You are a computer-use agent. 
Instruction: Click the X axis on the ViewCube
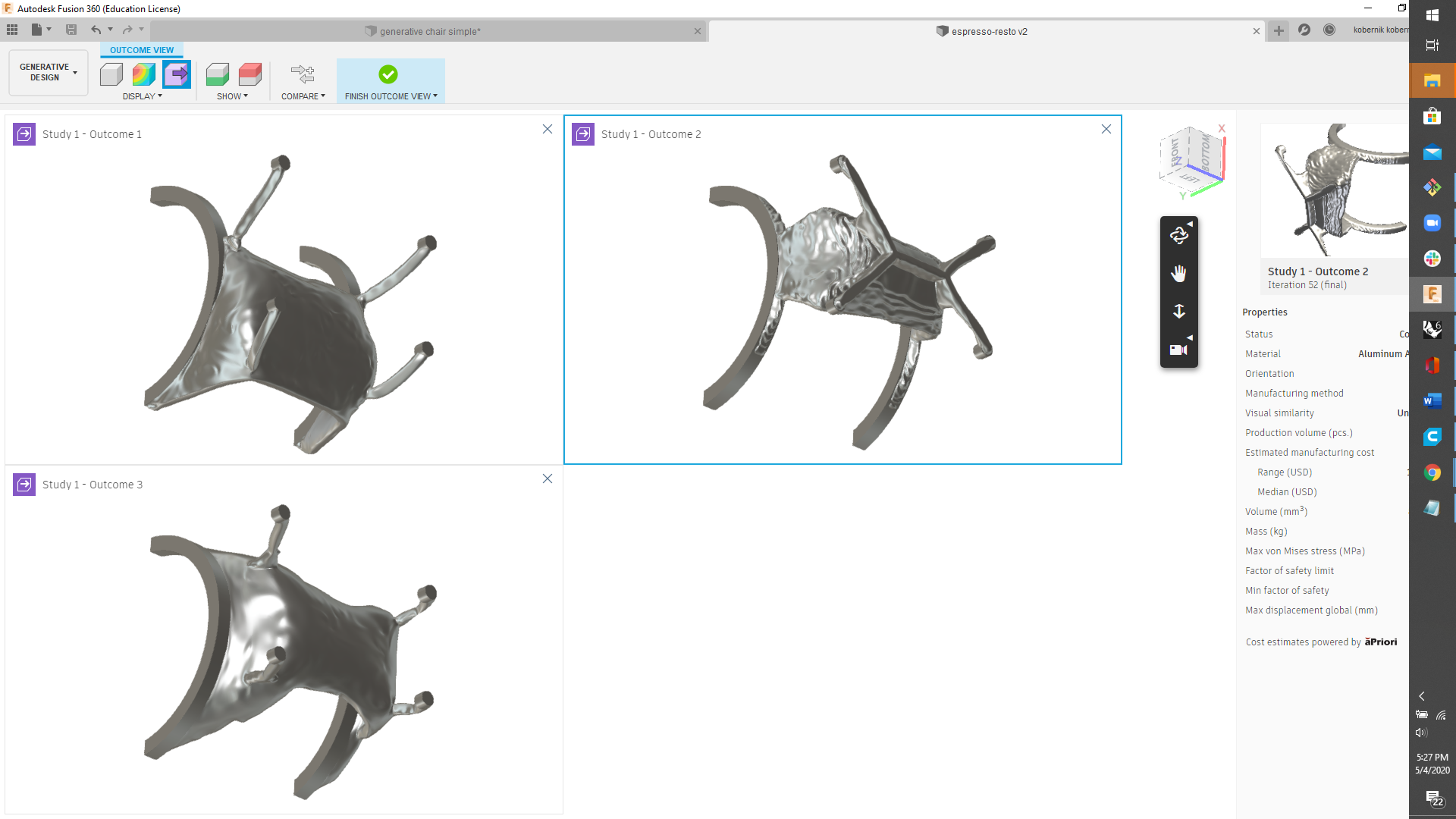pos(1221,129)
